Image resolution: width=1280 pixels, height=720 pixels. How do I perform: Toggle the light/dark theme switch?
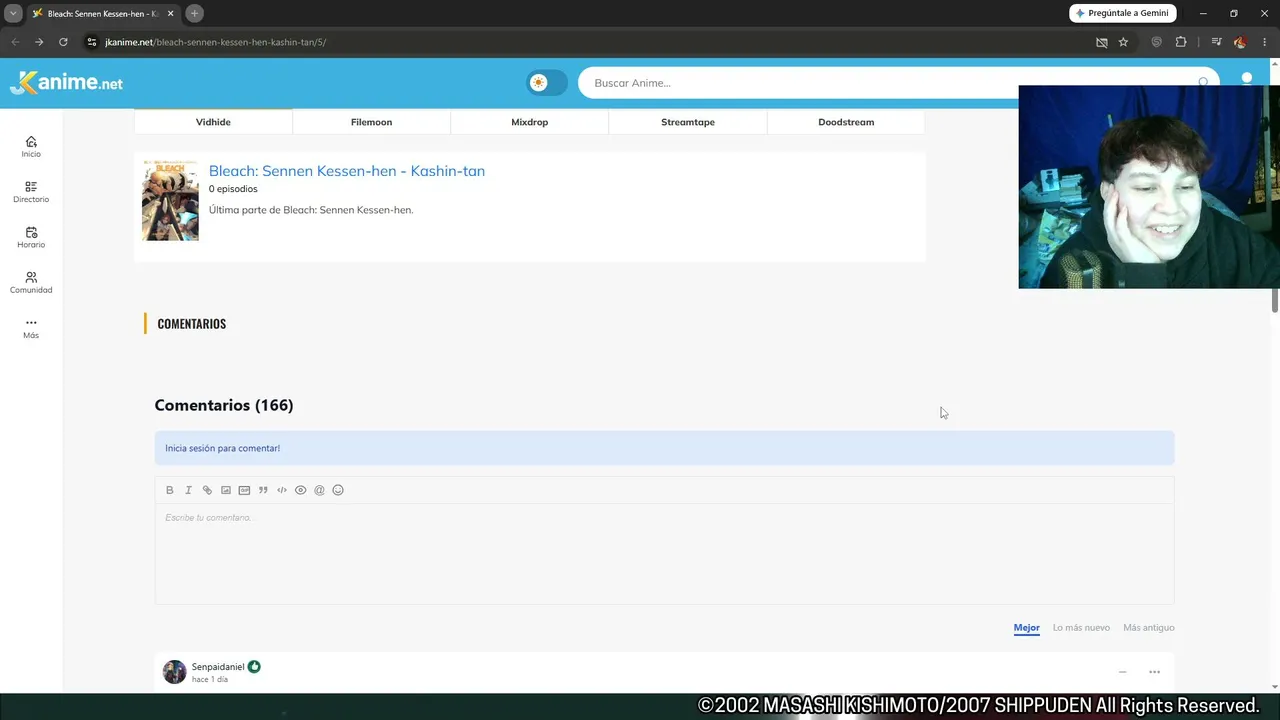(547, 83)
